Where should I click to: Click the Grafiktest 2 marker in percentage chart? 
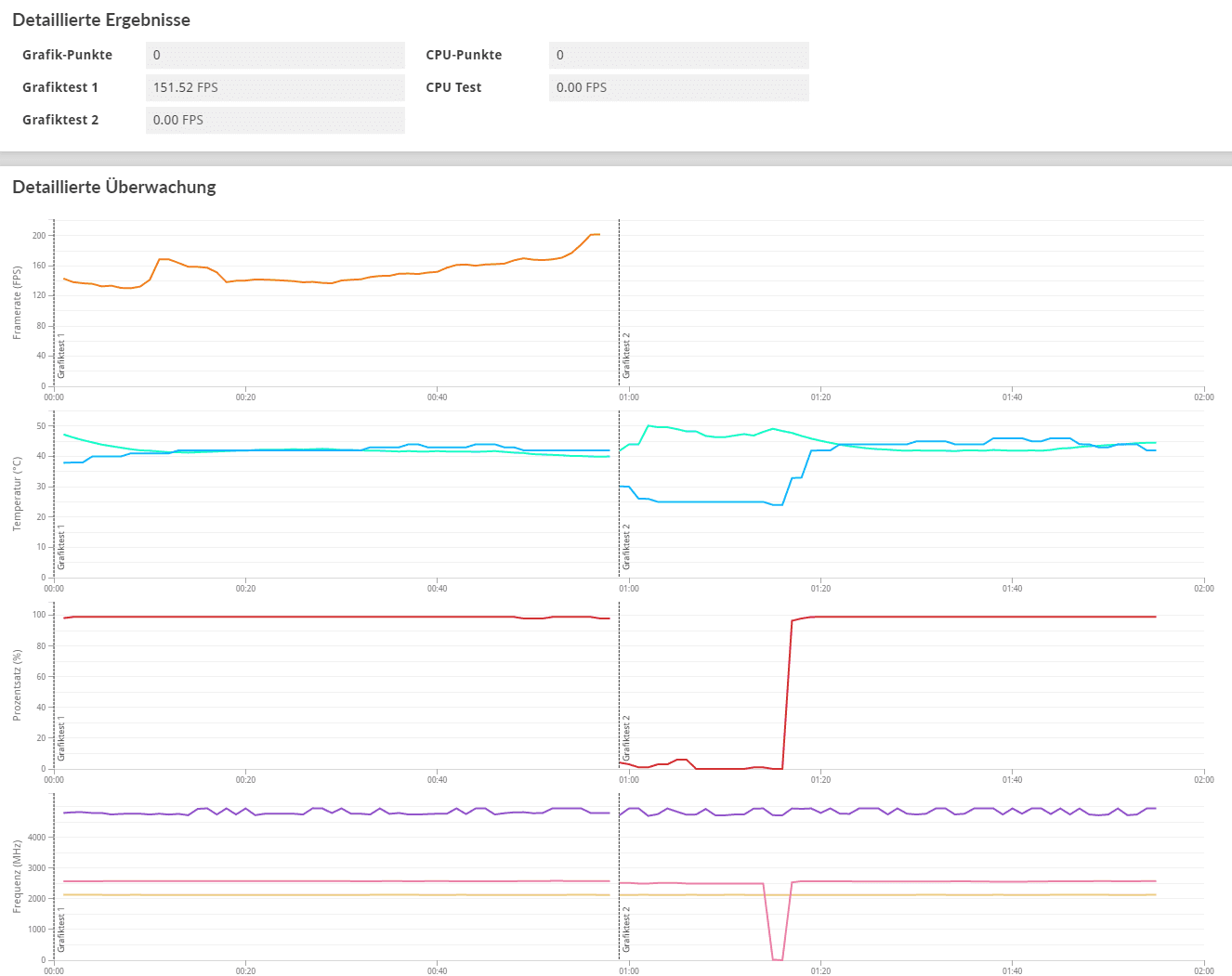click(626, 738)
